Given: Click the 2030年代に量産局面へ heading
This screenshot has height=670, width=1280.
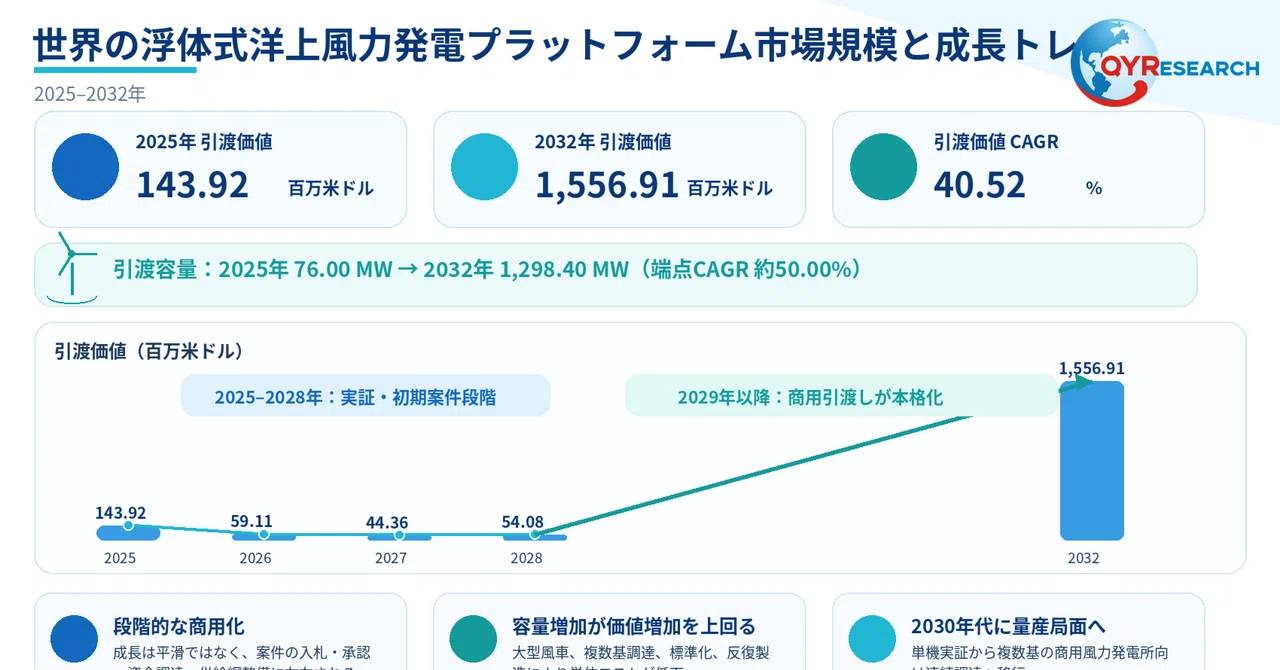Looking at the screenshot, I should tap(1008, 627).
